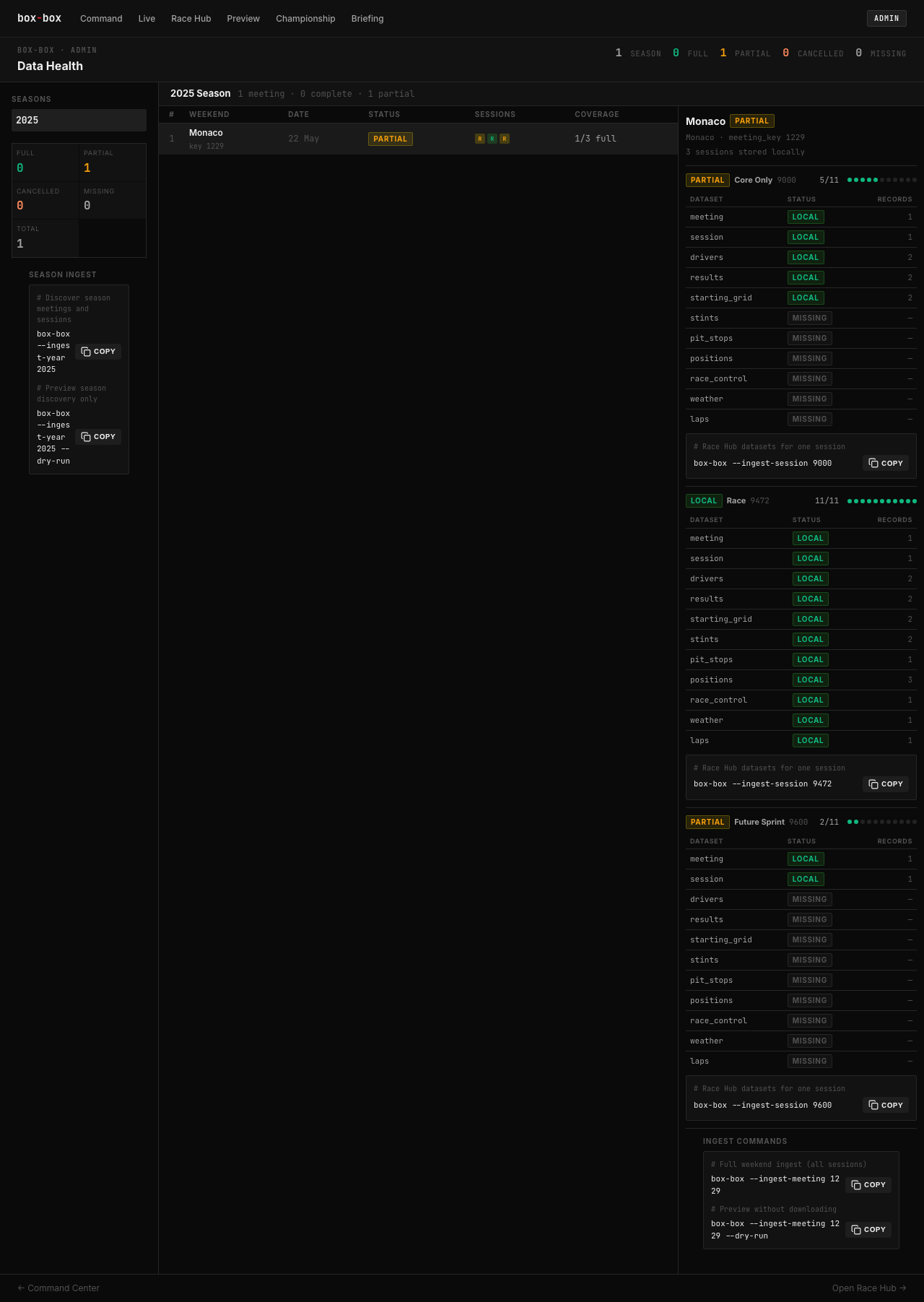Click the MISSING count tile in sidebar
Viewport: 924px width, 1302px height.
(113, 200)
